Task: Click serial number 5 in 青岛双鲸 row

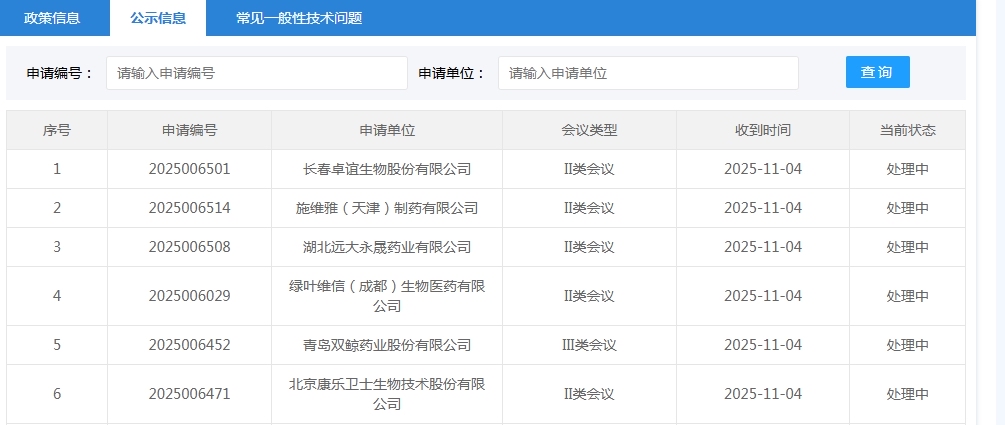Action: [57, 345]
